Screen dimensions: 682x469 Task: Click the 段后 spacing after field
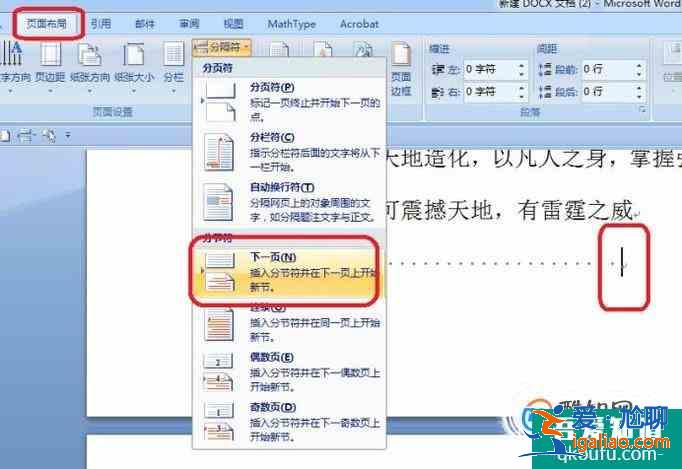tap(608, 91)
